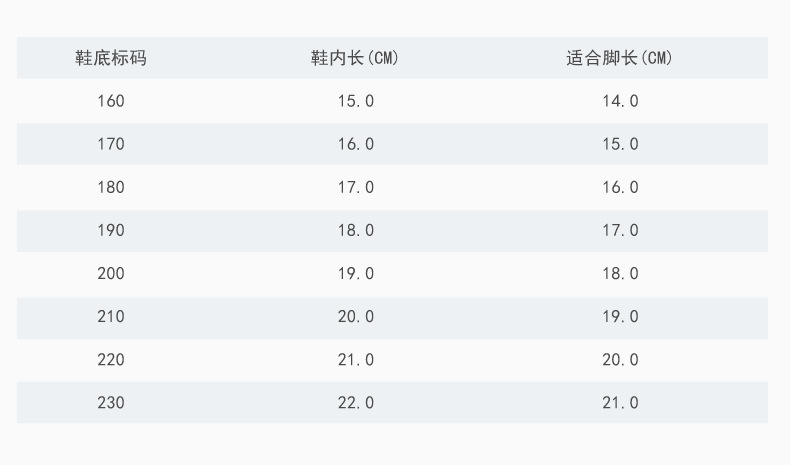790x465 pixels.
Task: Click foot length 14.0 in the 160 row
Action: click(619, 101)
